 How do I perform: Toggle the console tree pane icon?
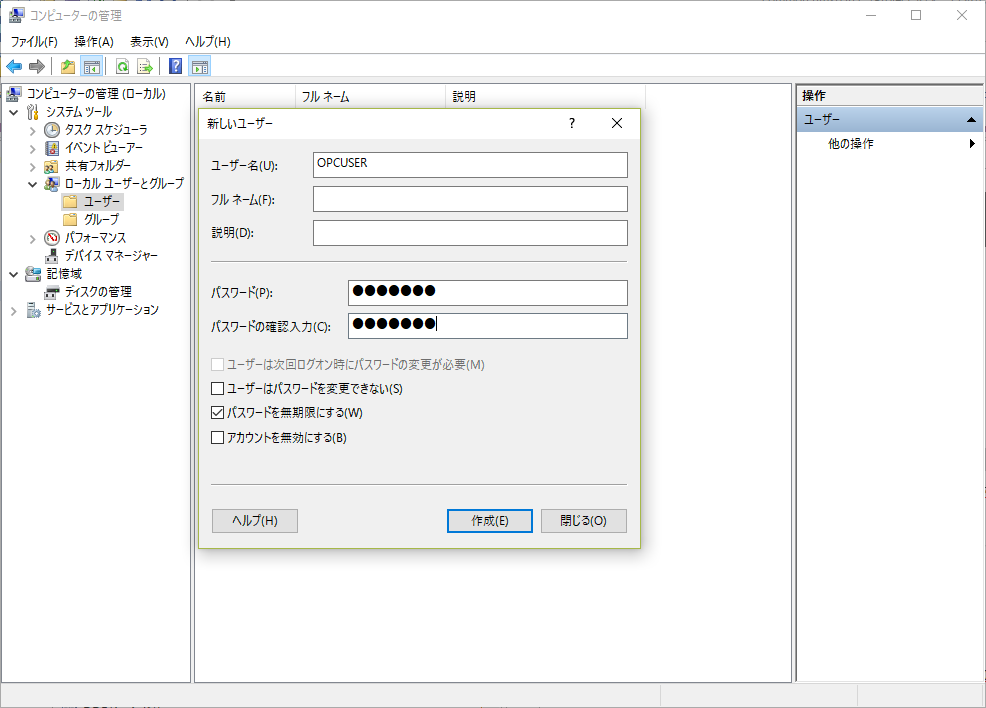(91, 66)
